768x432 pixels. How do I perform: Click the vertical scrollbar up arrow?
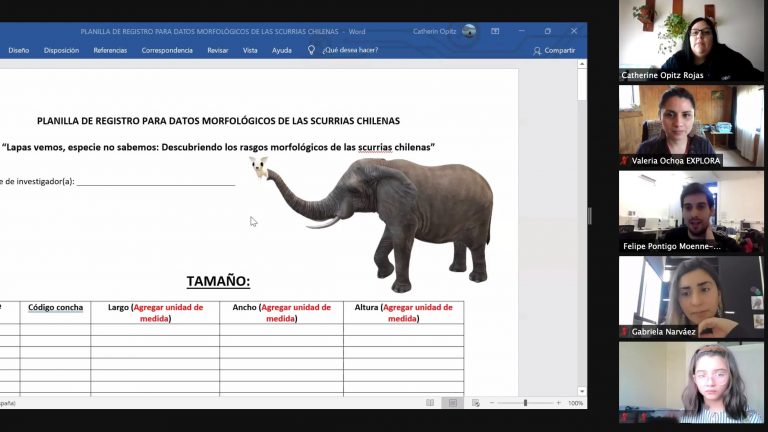click(582, 64)
